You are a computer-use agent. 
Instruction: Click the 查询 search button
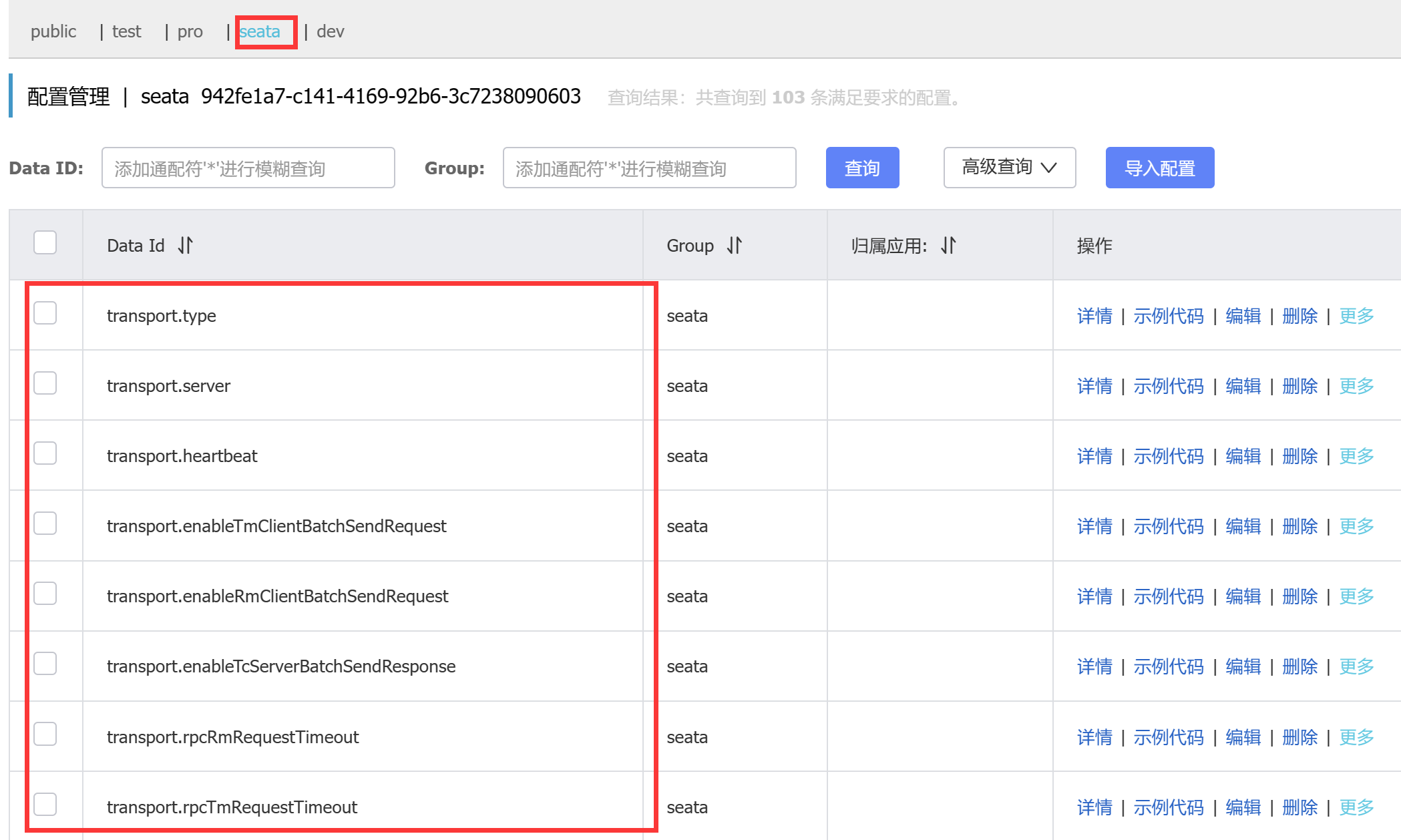[x=862, y=168]
